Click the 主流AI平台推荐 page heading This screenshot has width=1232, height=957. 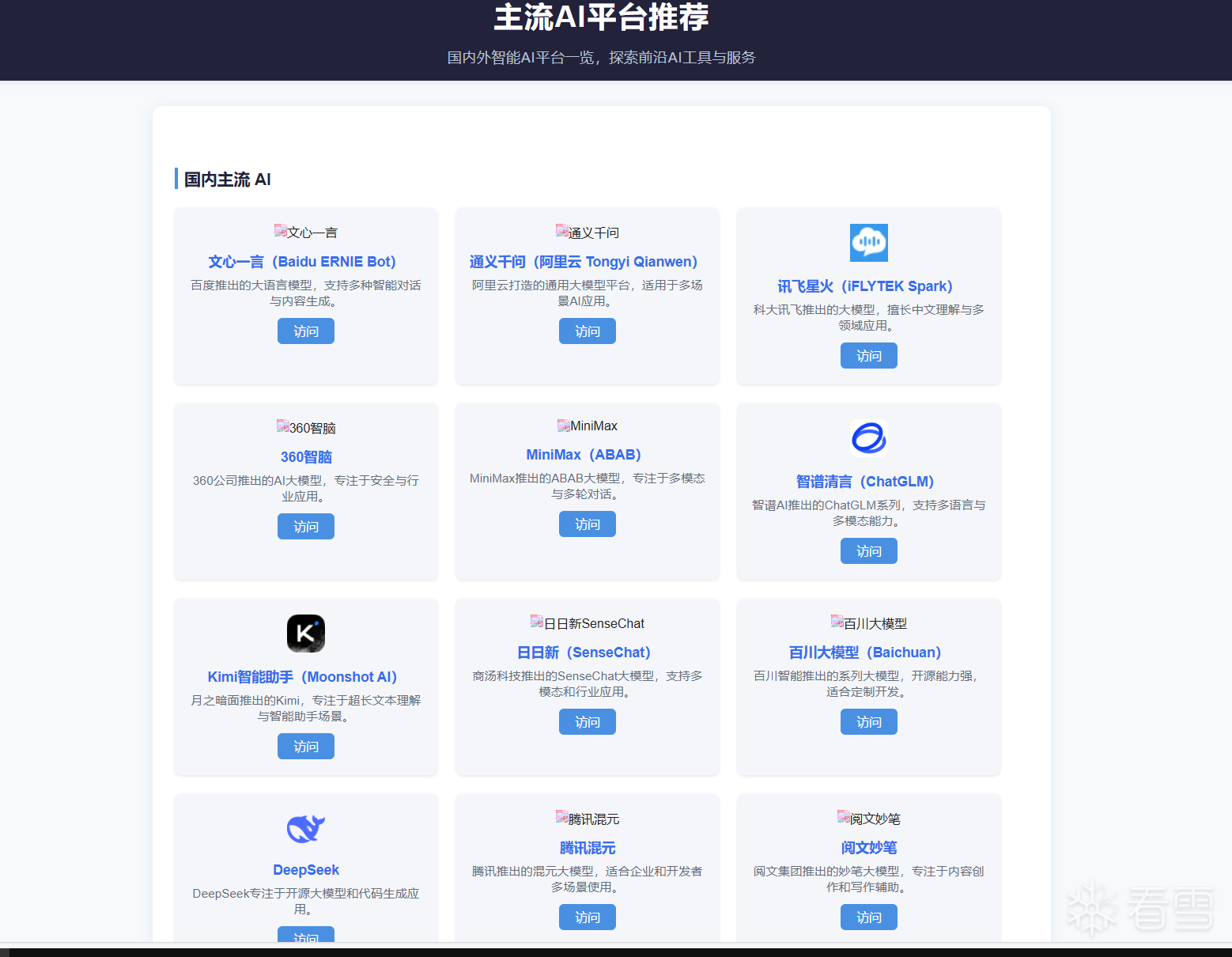click(x=601, y=17)
